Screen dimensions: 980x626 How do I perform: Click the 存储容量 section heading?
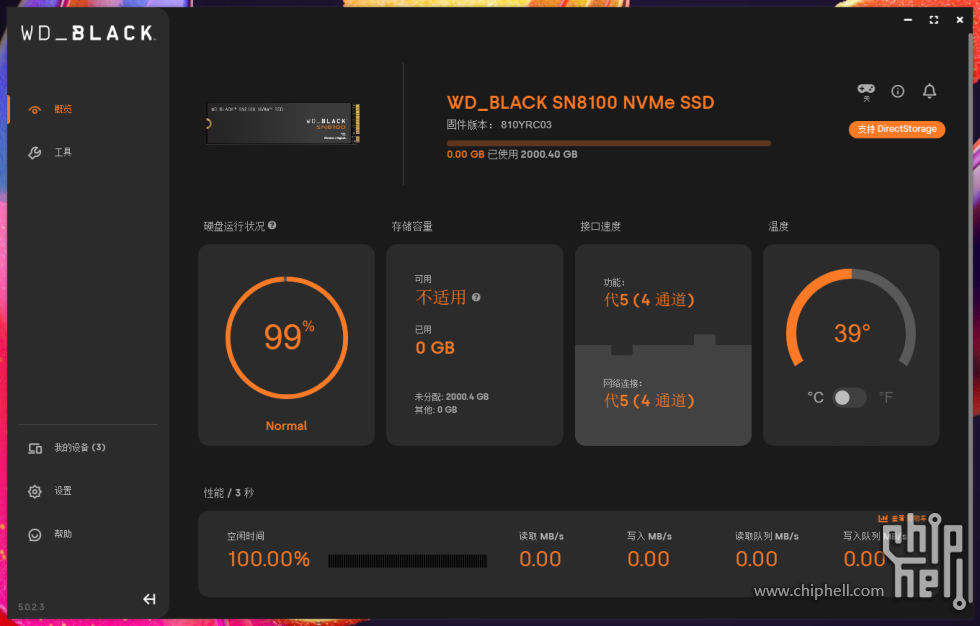(x=412, y=226)
